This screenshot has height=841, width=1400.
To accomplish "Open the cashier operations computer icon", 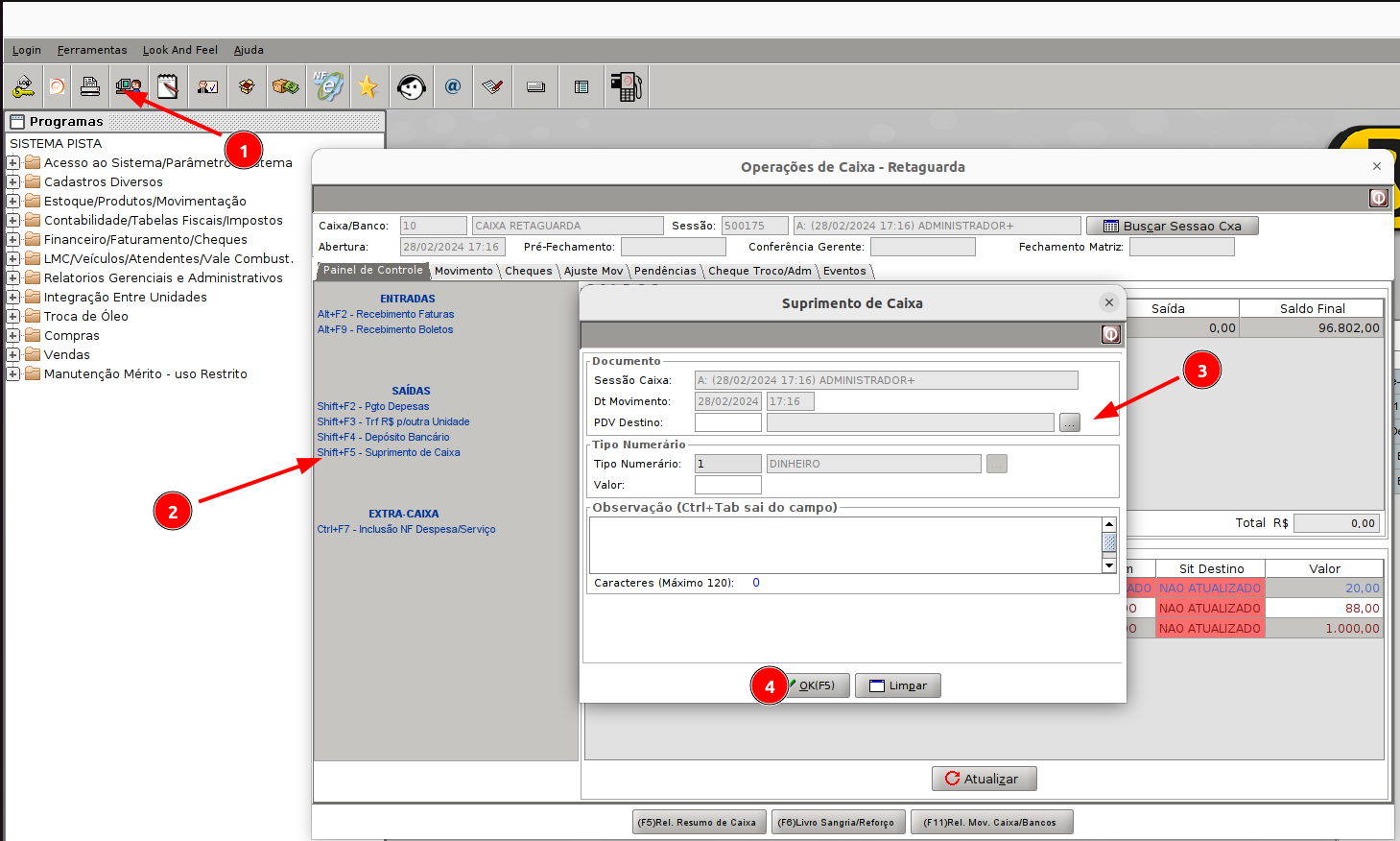I will click(x=129, y=87).
